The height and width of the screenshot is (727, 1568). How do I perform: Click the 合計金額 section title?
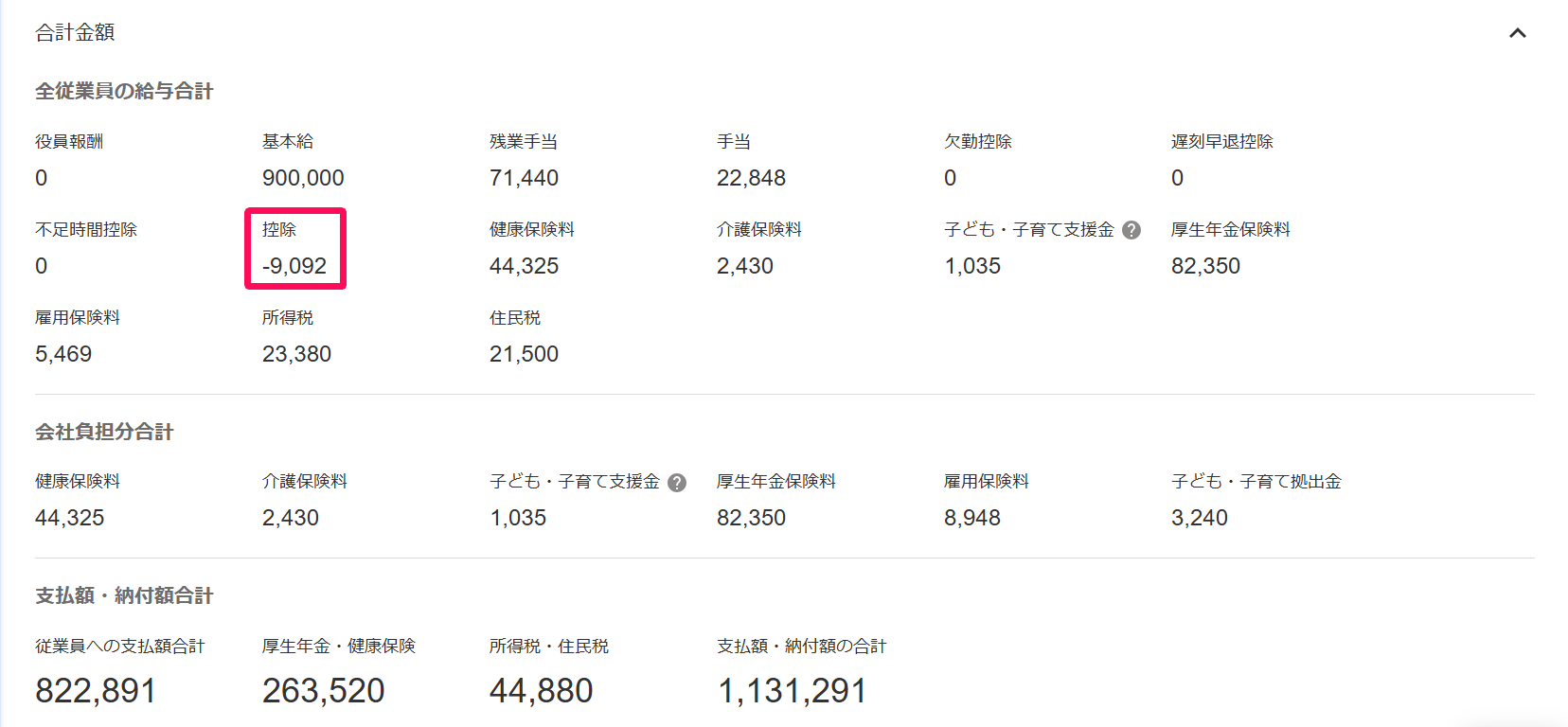tap(75, 32)
